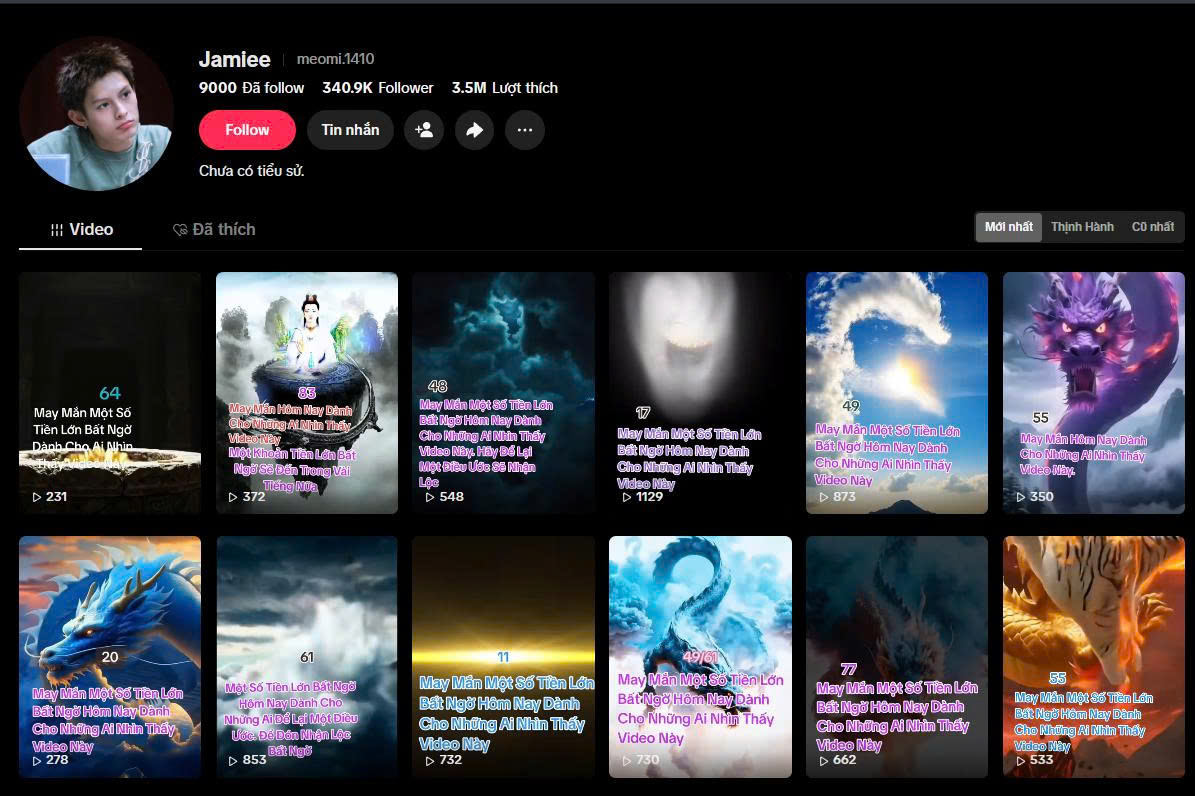Open the three-dot more options menu
The height and width of the screenshot is (796, 1195).
(524, 130)
